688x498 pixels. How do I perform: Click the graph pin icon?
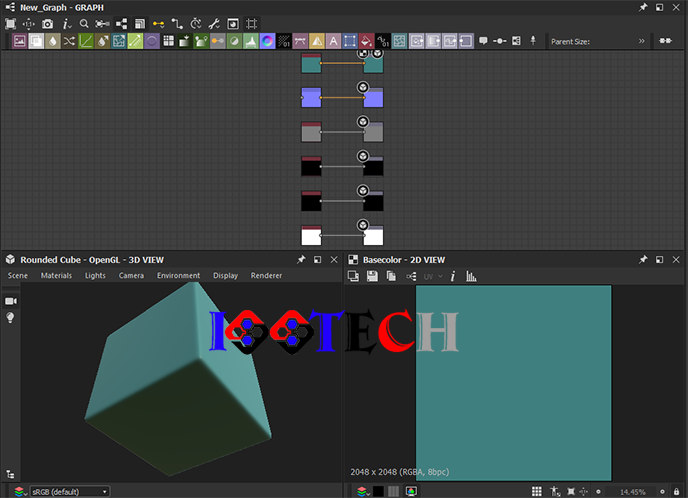point(533,41)
